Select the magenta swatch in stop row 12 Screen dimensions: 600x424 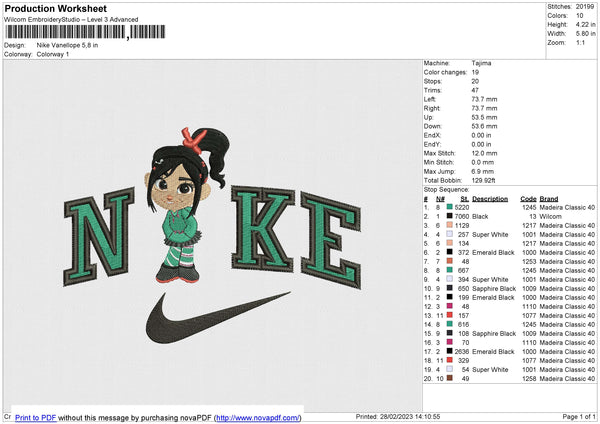click(450, 306)
